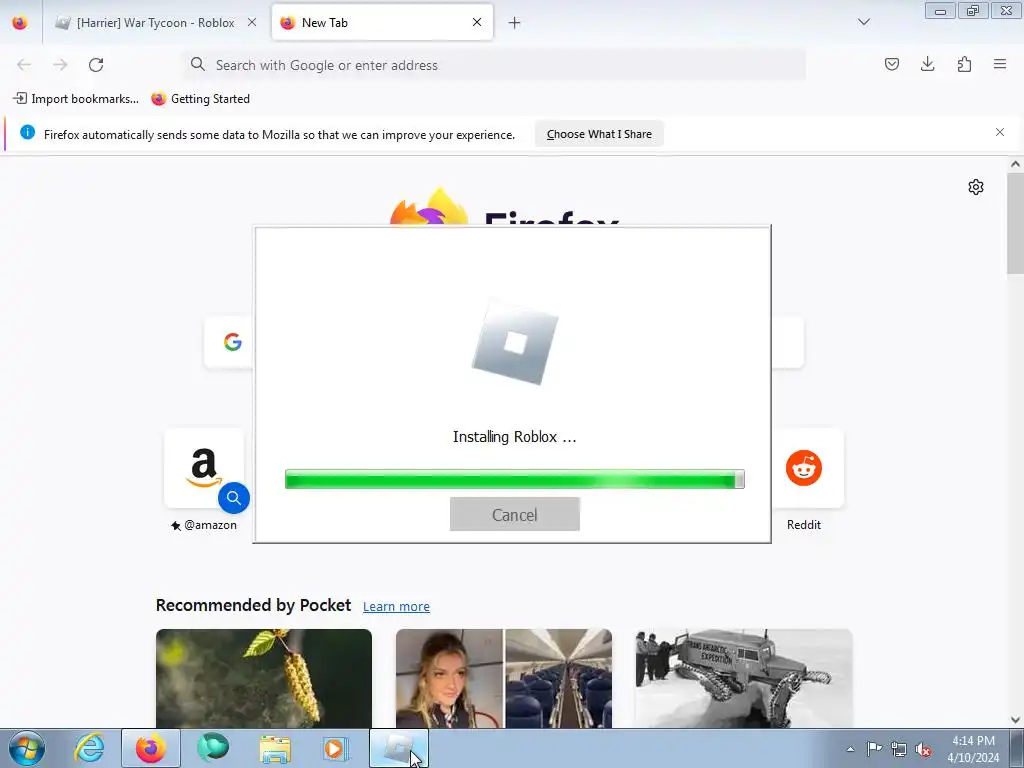Select the New Tab tab
The image size is (1024, 768).
382,22
